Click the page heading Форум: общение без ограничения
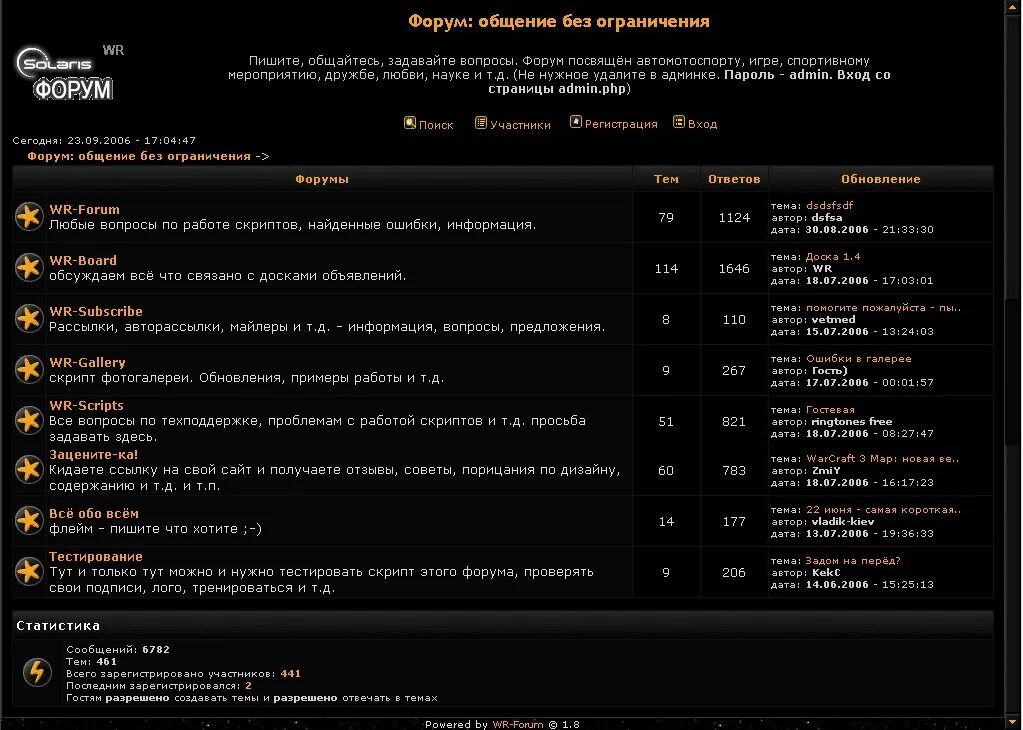Screen dimensions: 1023x730 559,22
